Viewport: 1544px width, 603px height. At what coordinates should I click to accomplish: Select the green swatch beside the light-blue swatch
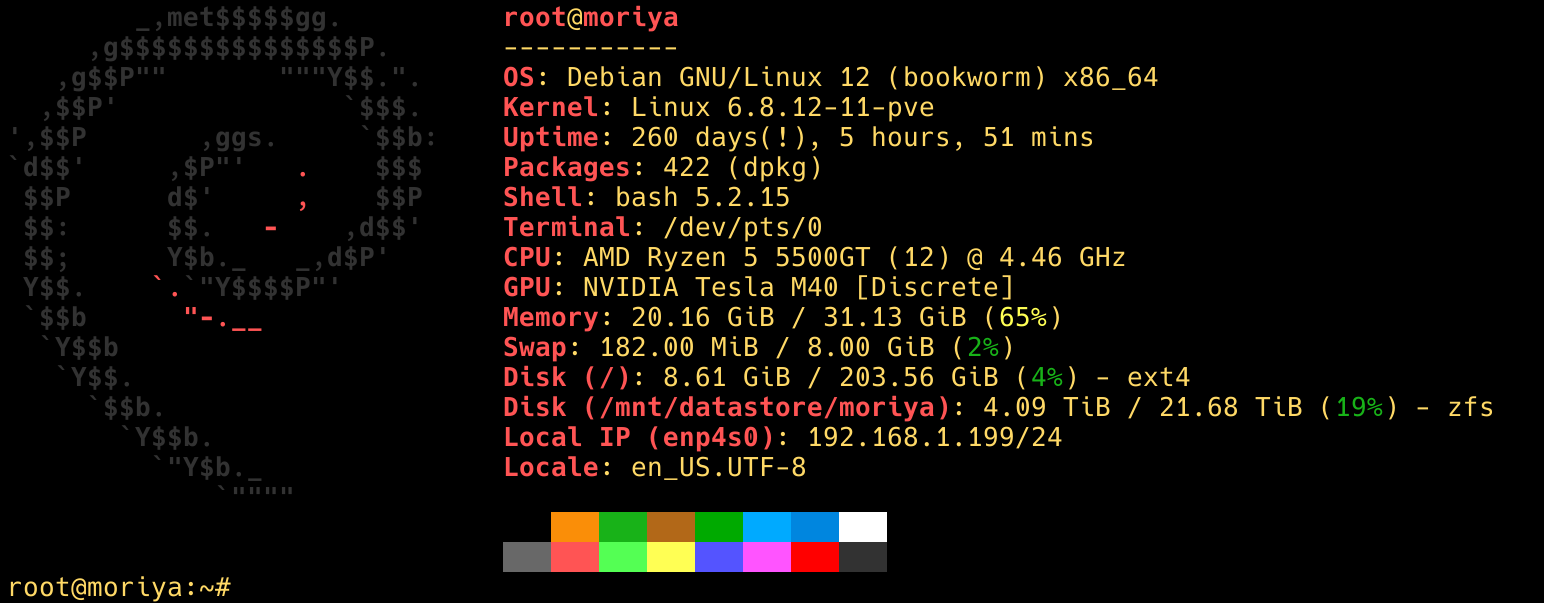click(x=719, y=527)
